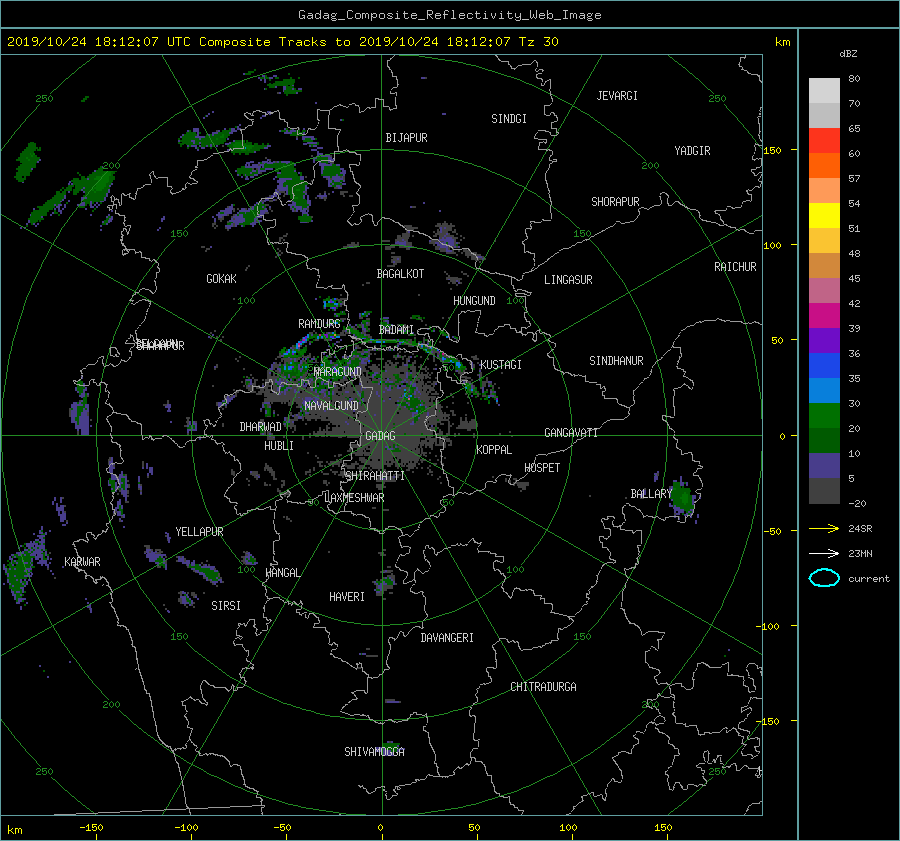900x841 pixels.
Task: Click the HAVERI city label
Action: (x=347, y=597)
